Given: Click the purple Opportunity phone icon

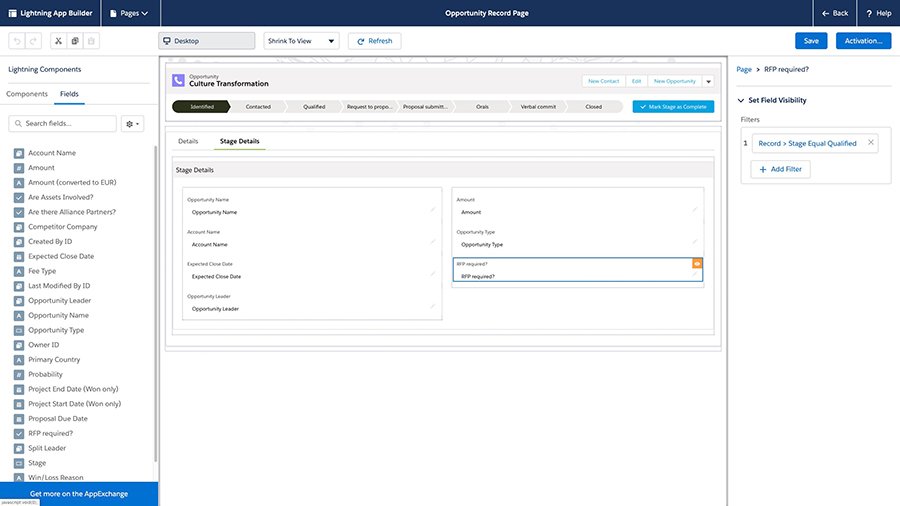Looking at the screenshot, I should (x=178, y=81).
